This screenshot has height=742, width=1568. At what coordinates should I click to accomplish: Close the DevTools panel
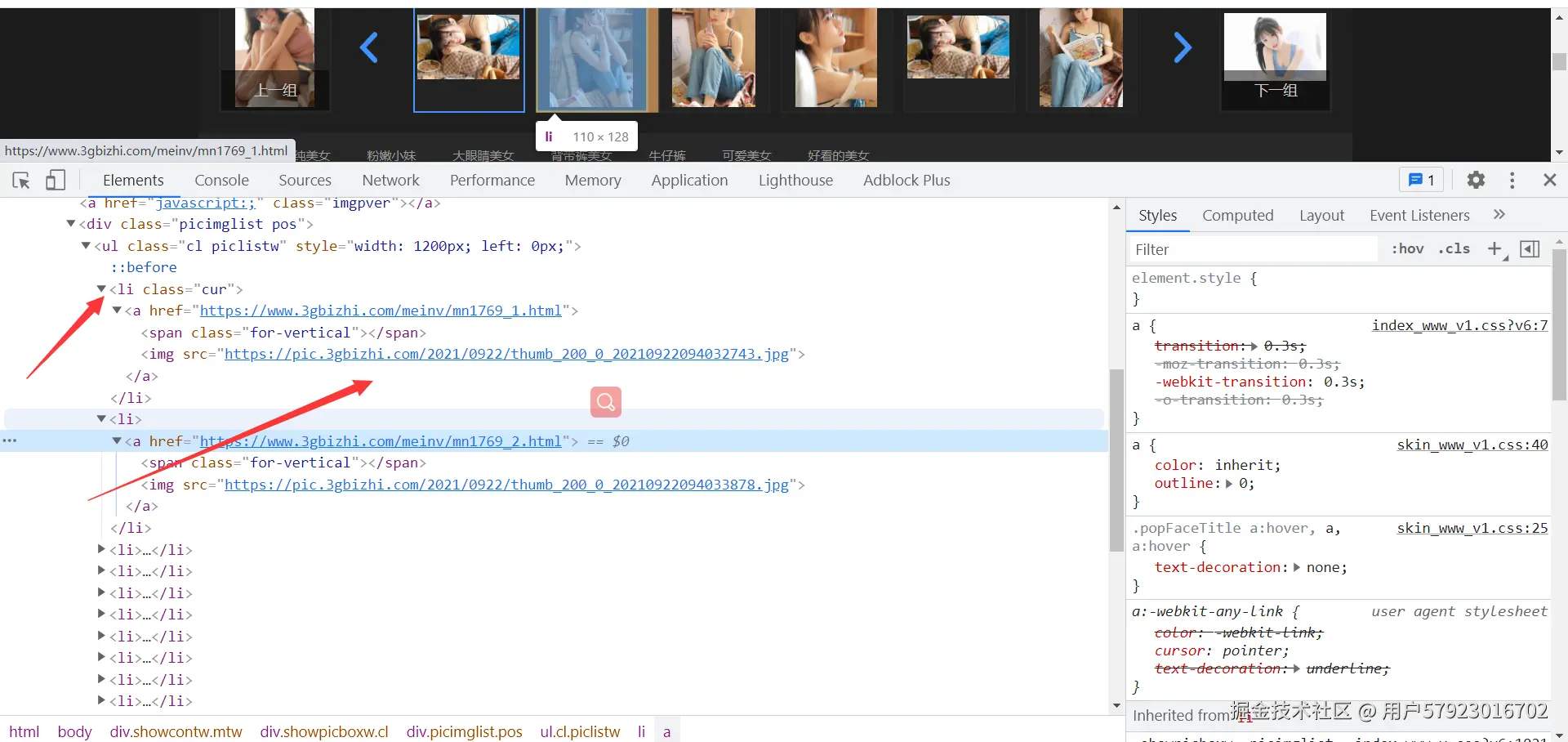pyautogui.click(x=1549, y=180)
